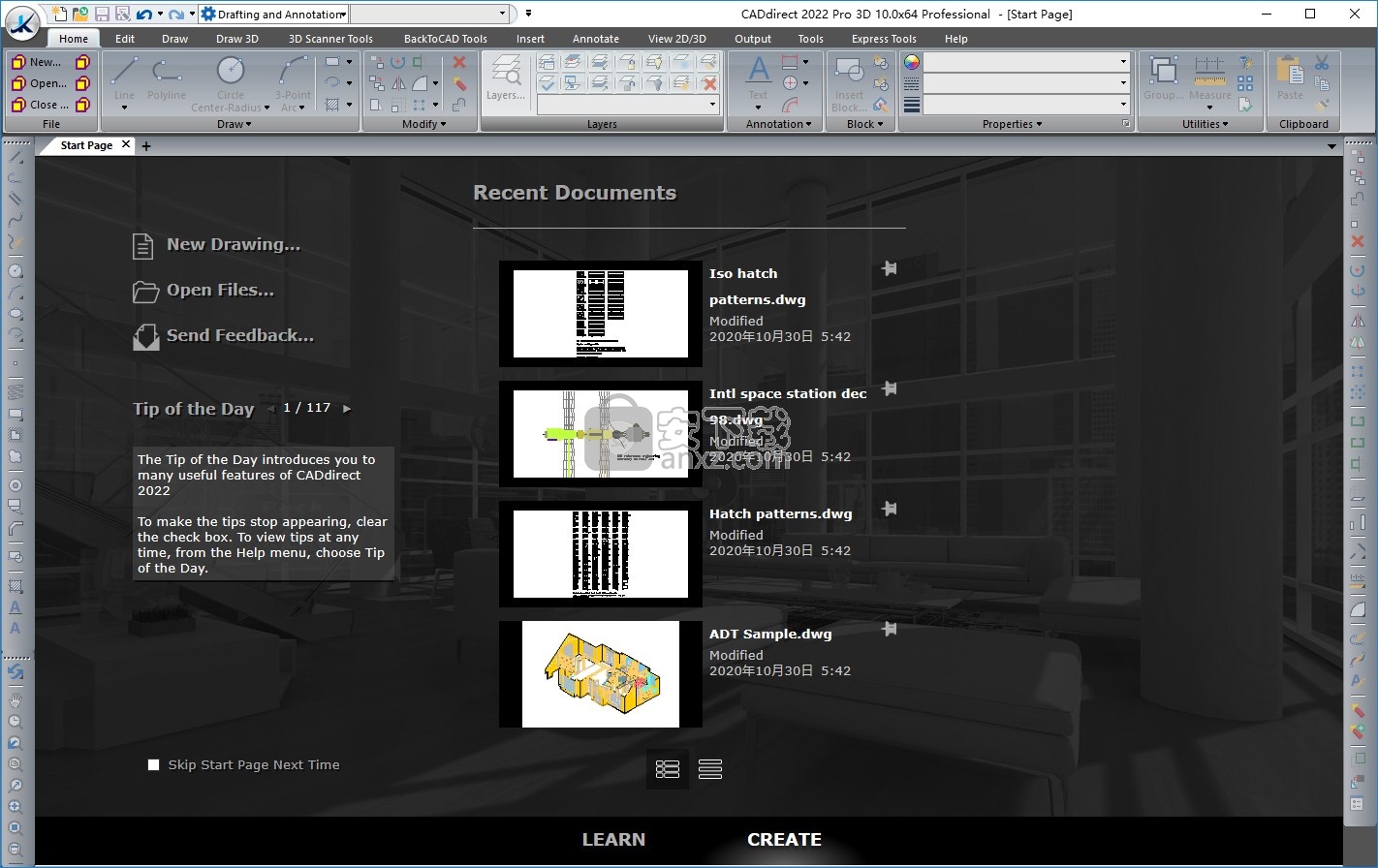Toggle Skip Start Page Next Time checkbox
This screenshot has width=1378, height=868.
pyautogui.click(x=153, y=765)
